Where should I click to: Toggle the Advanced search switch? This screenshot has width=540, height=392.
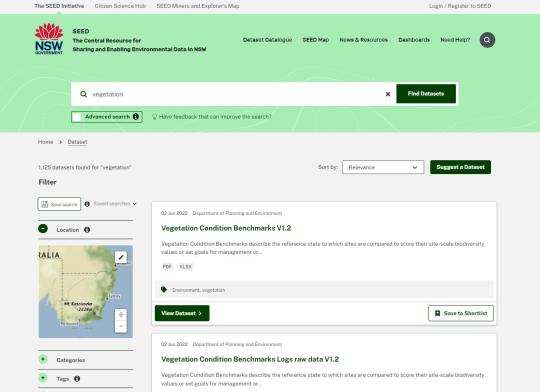click(77, 117)
